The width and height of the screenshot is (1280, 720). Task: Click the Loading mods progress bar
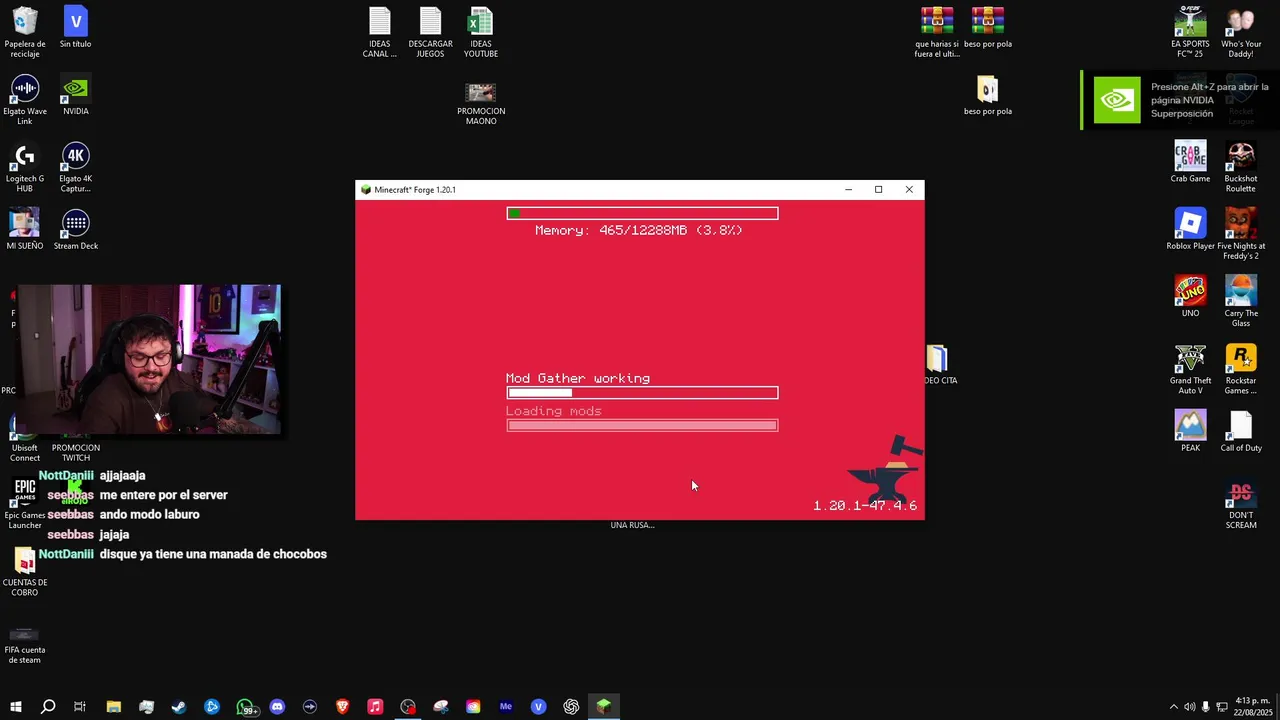[x=642, y=425]
